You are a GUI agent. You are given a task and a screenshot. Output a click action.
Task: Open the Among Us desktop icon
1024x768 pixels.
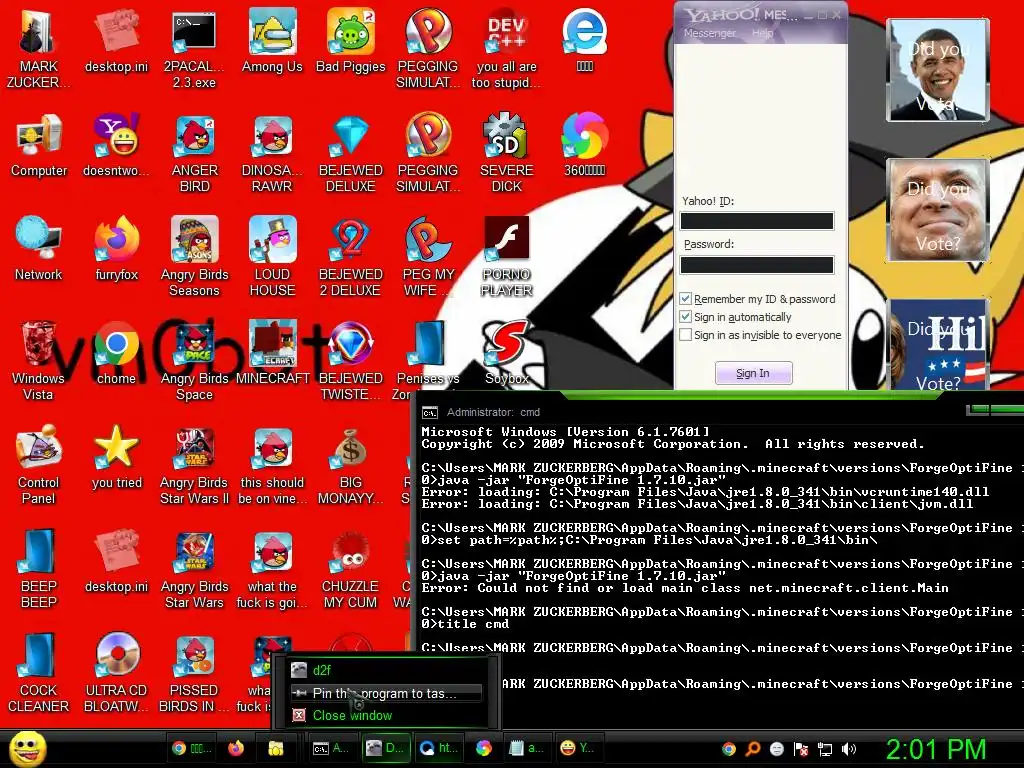point(272,39)
